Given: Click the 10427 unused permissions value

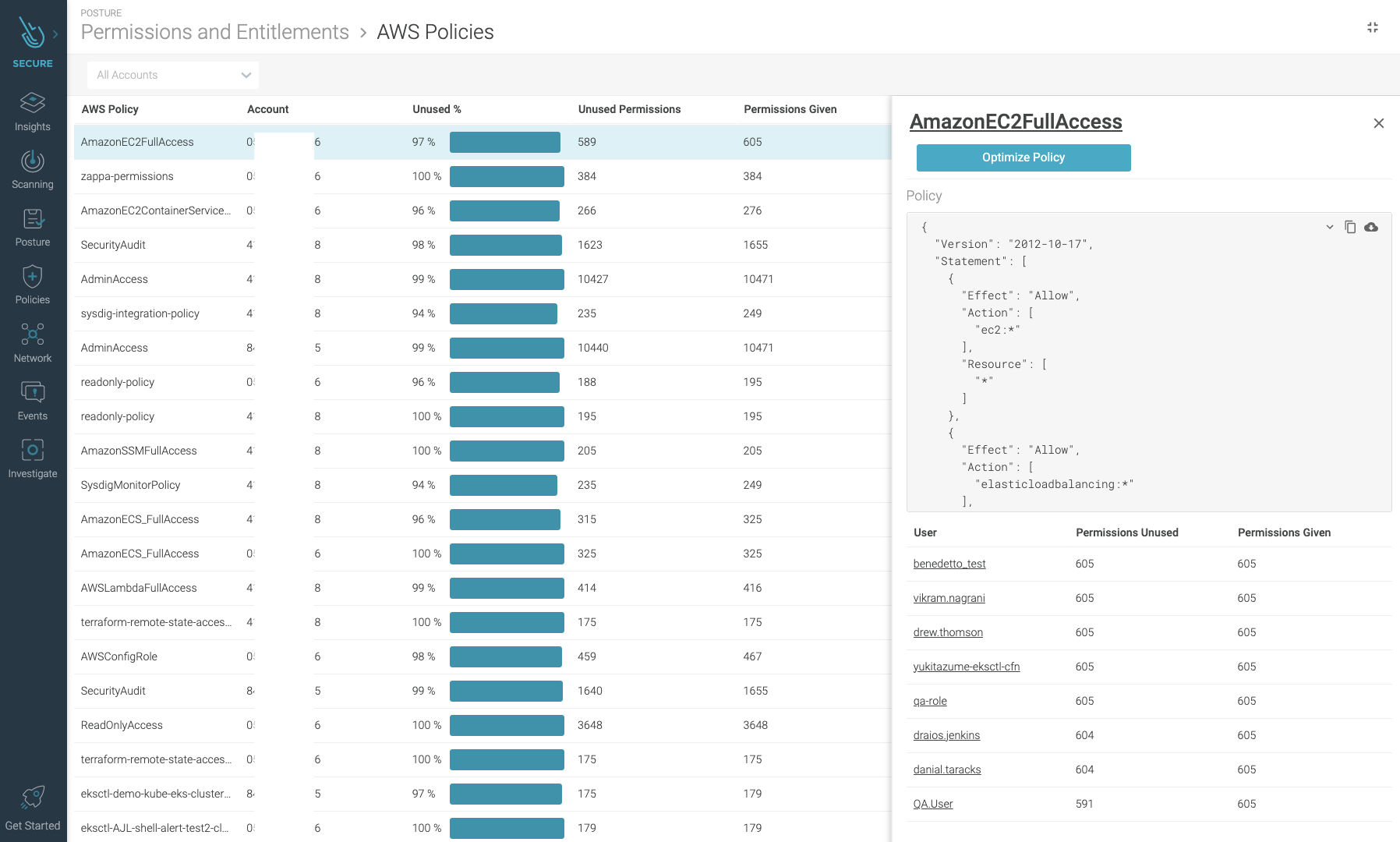Looking at the screenshot, I should click(592, 279).
